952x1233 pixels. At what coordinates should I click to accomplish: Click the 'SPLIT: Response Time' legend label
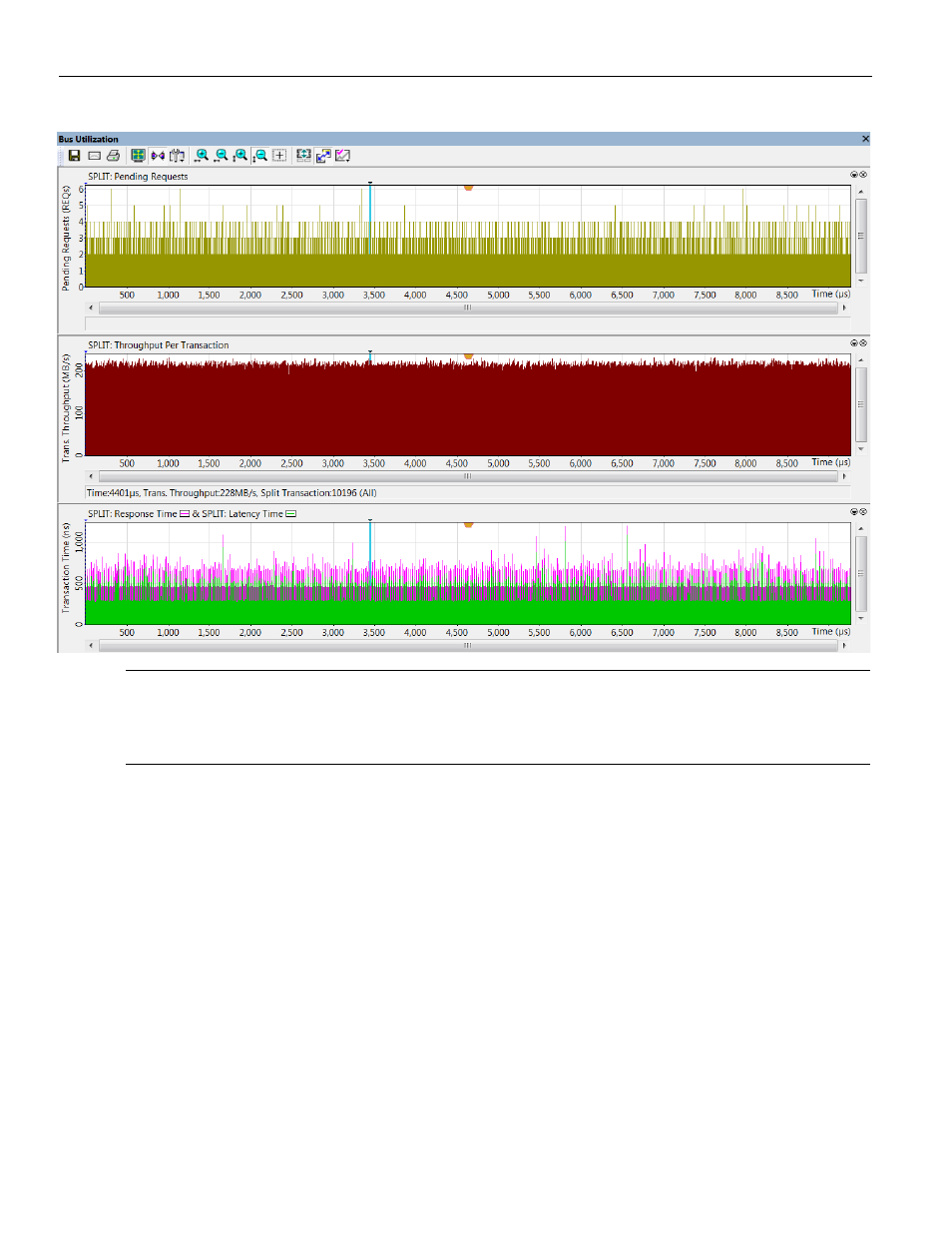click(132, 514)
